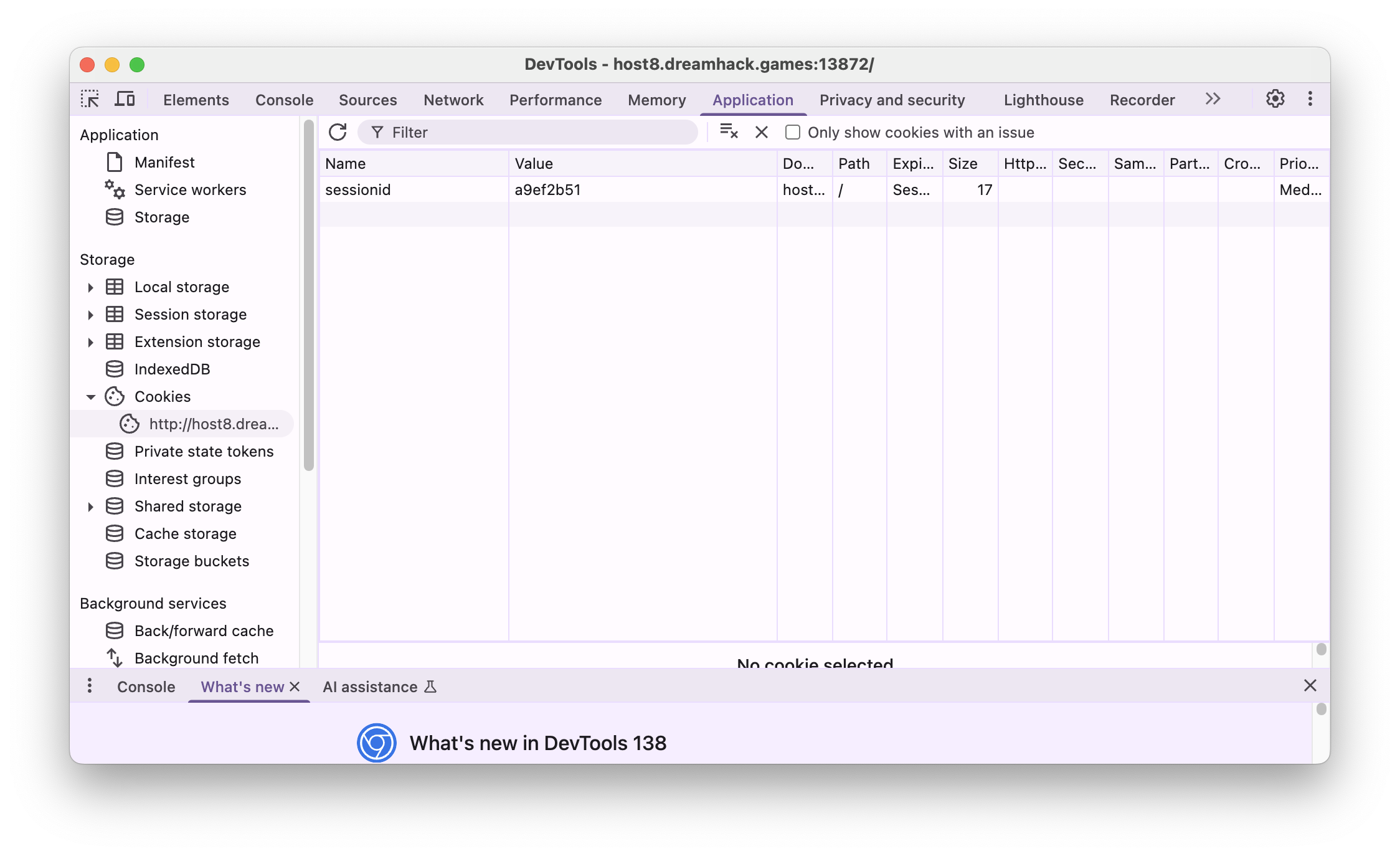Image resolution: width=1400 pixels, height=856 pixels.
Task: Open the drawer's three-dot menu
Action: pyautogui.click(x=90, y=686)
